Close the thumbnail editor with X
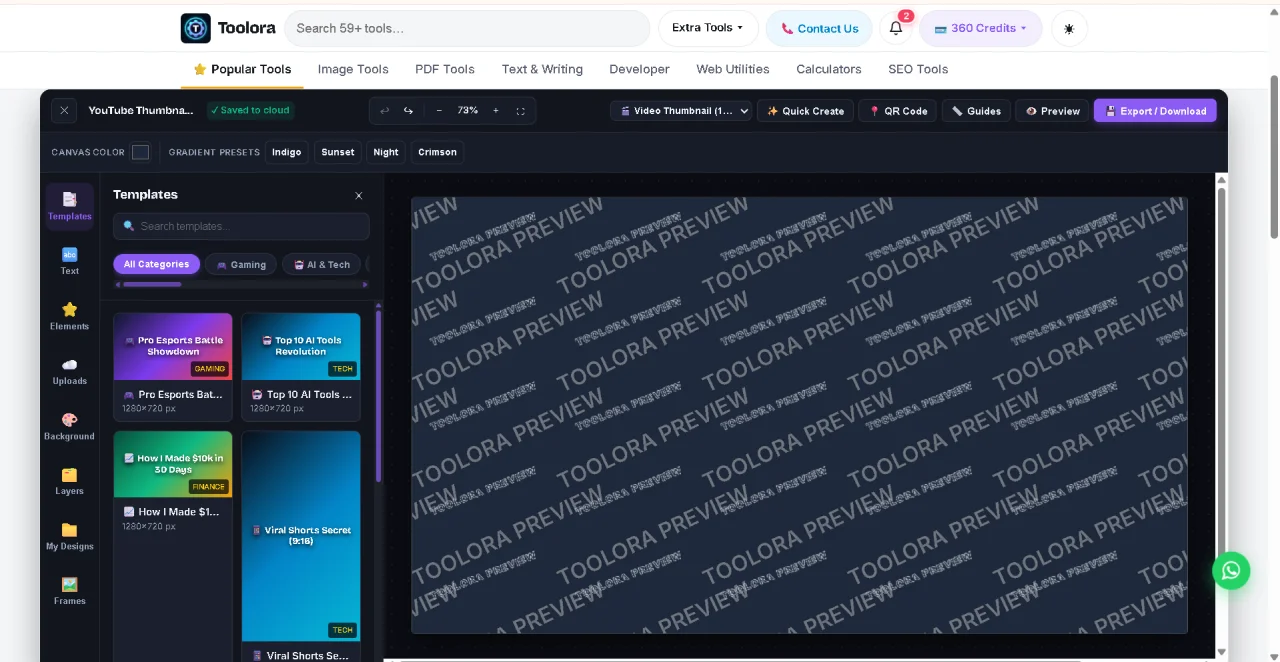Screen dimensions: 1280x662 pyautogui.click(x=64, y=111)
